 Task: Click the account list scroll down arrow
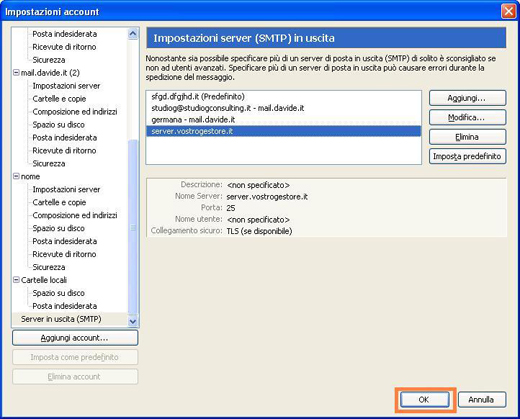click(133, 321)
